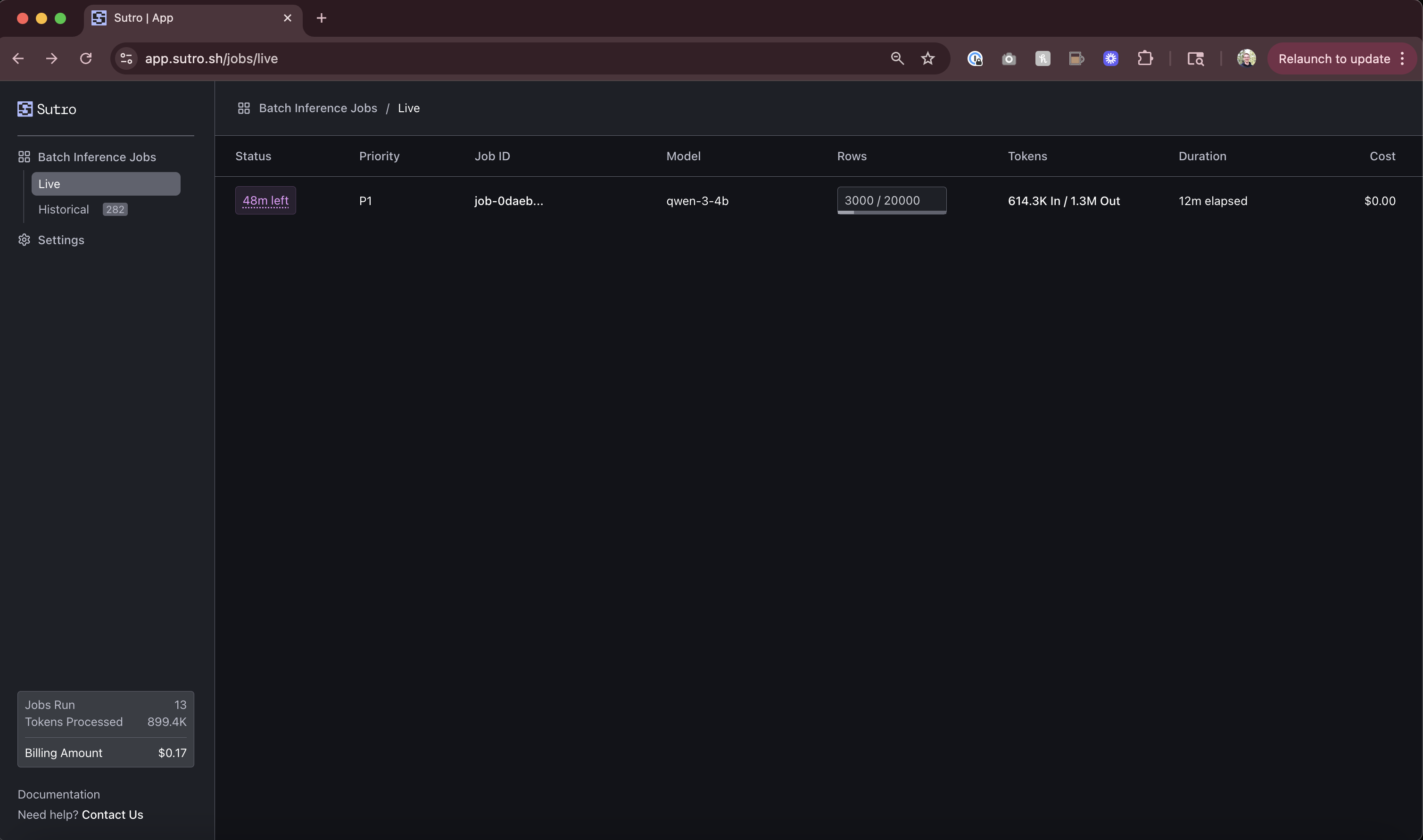Click the Status column header

click(x=253, y=156)
